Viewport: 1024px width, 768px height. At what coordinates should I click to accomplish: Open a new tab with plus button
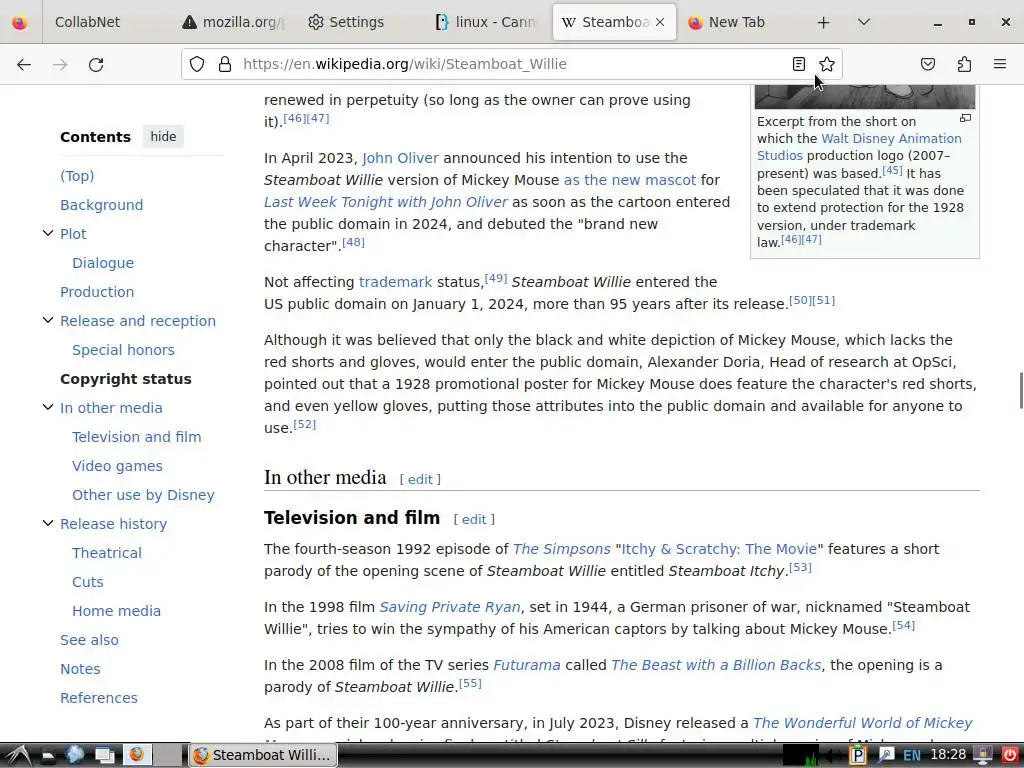(824, 22)
